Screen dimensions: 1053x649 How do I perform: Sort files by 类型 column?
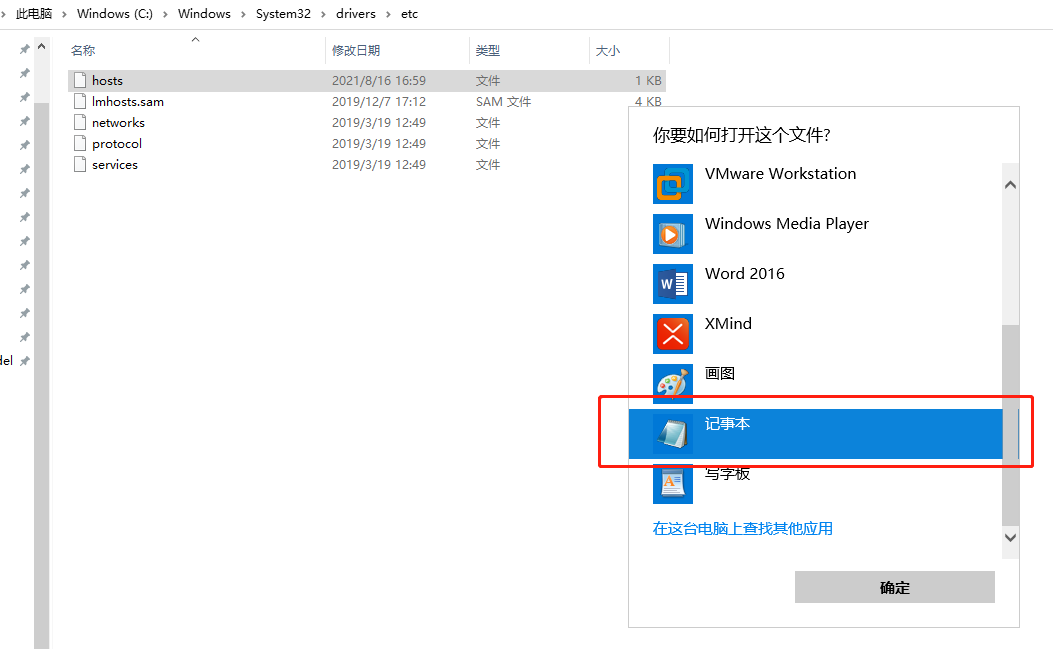488,50
